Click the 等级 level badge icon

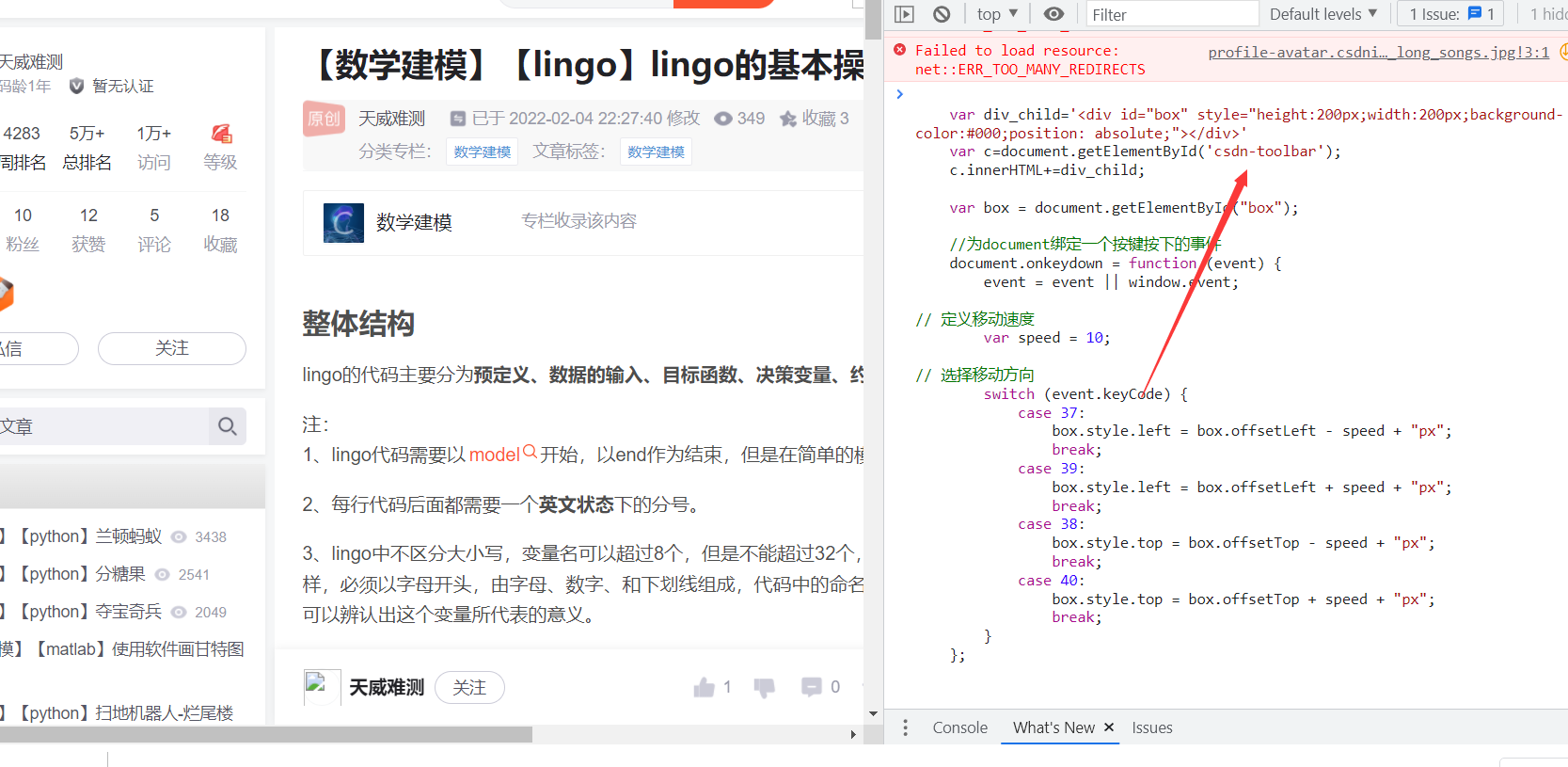point(221,134)
